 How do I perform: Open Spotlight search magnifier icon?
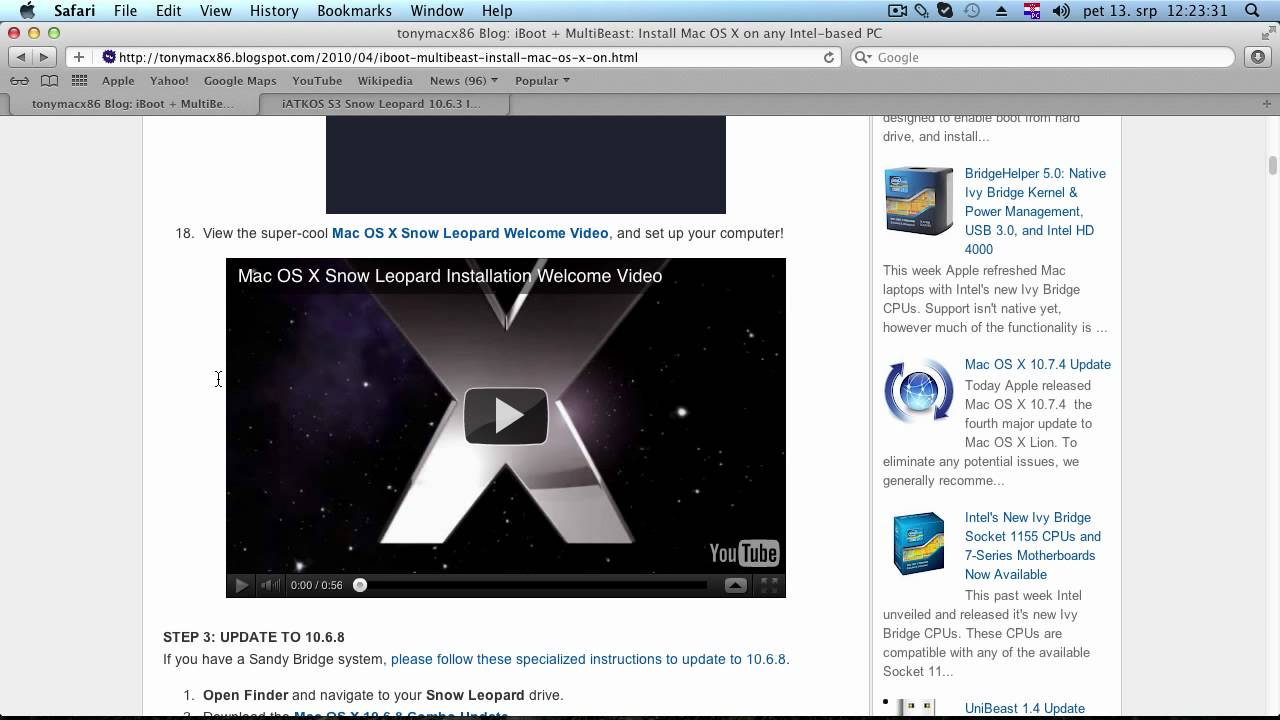click(1252, 11)
